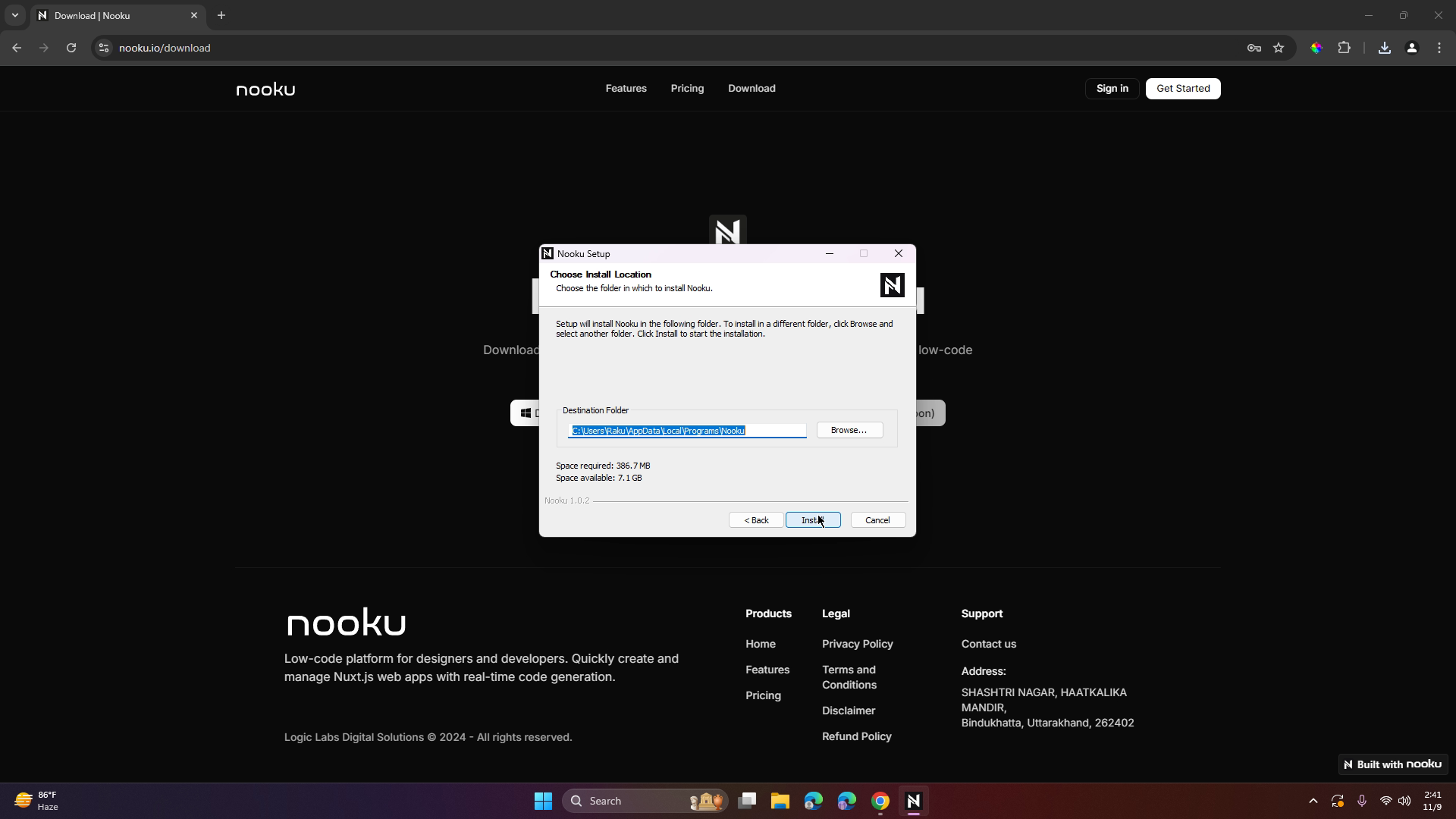
Task: Open the tab search chevron
Action: pos(15,15)
